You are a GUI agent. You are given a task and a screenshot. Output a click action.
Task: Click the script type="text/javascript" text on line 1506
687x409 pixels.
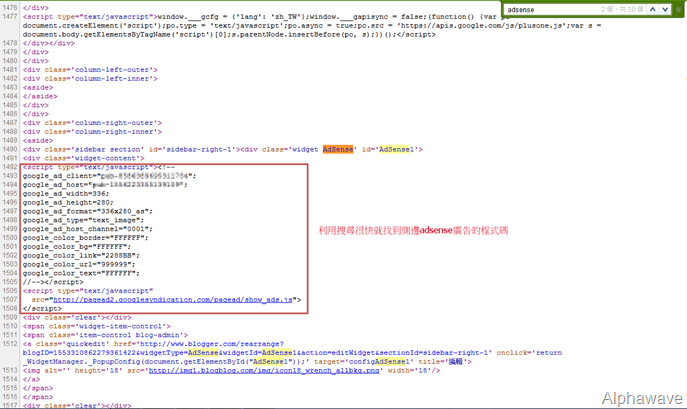(88, 291)
